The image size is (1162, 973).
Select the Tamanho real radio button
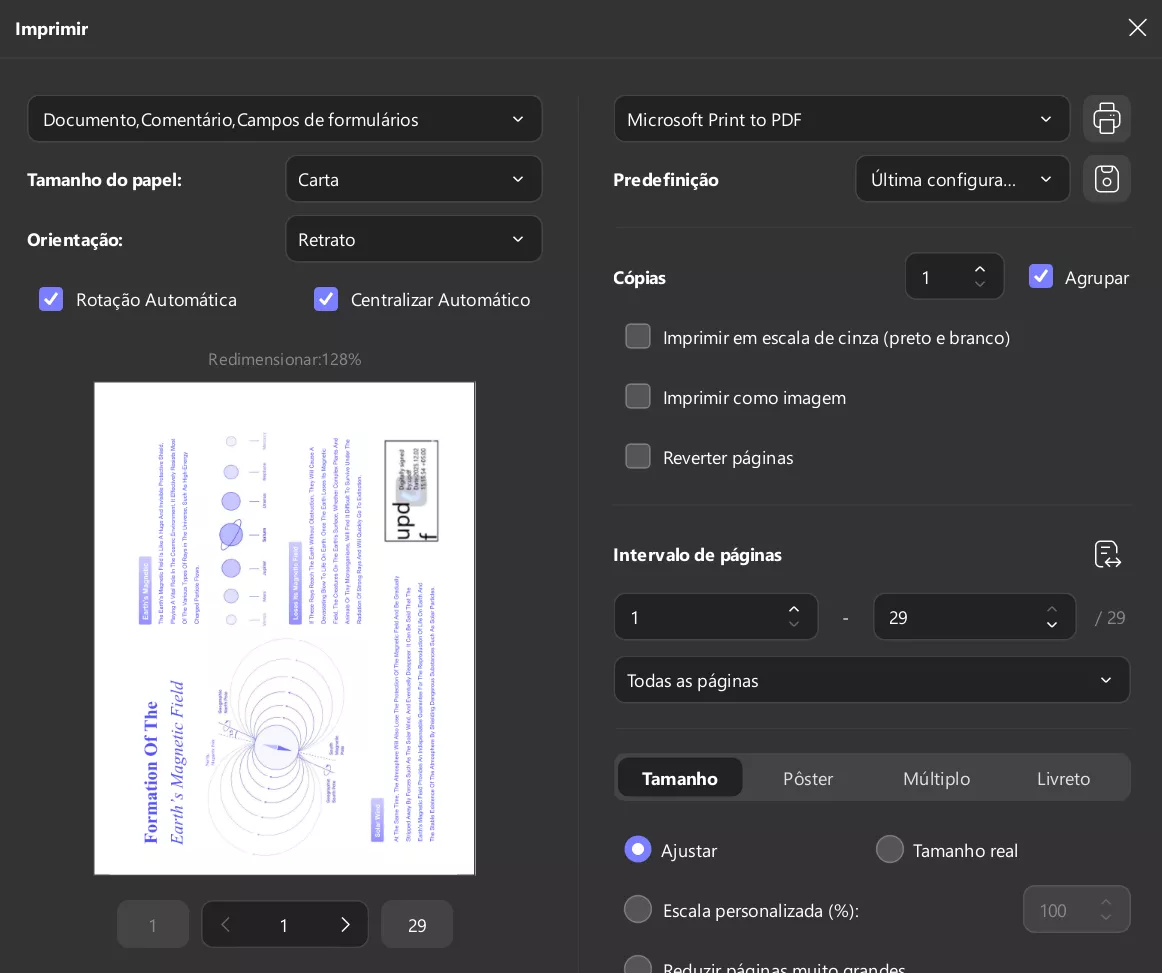pyautogui.click(x=889, y=849)
